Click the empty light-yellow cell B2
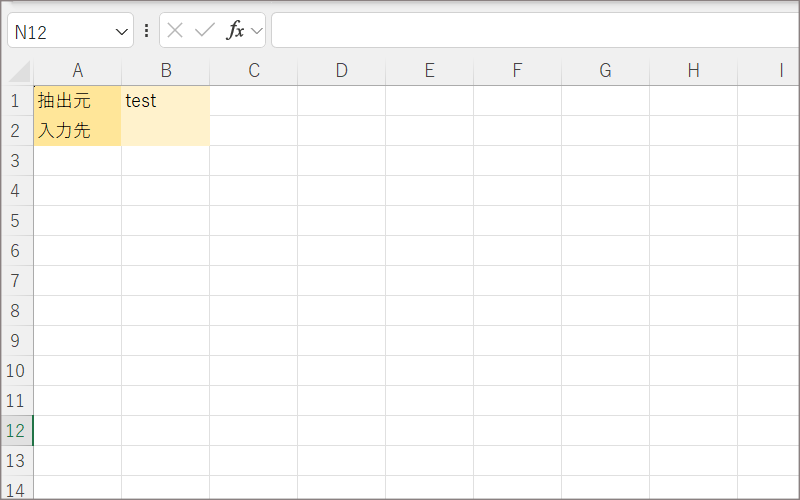 point(165,131)
